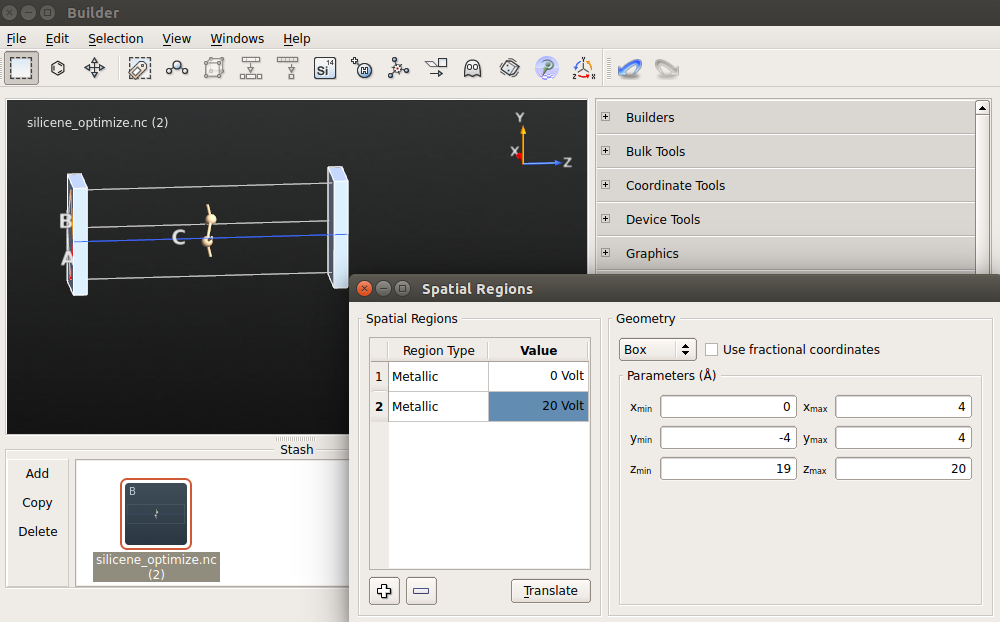
Task: Click Delete in the Stash panel
Action: coord(38,531)
